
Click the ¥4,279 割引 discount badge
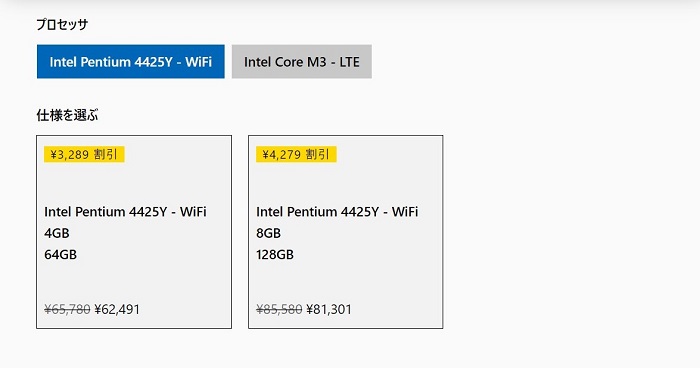[296, 155]
